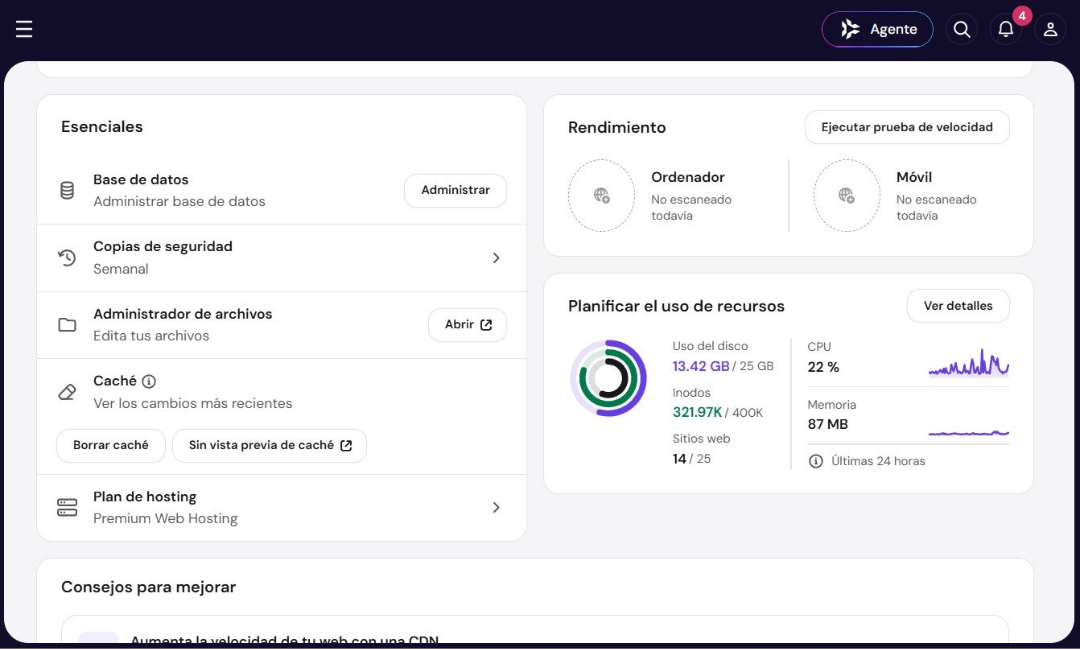Click the Caché eraser icon
The height and width of the screenshot is (650, 1080).
coord(67,392)
